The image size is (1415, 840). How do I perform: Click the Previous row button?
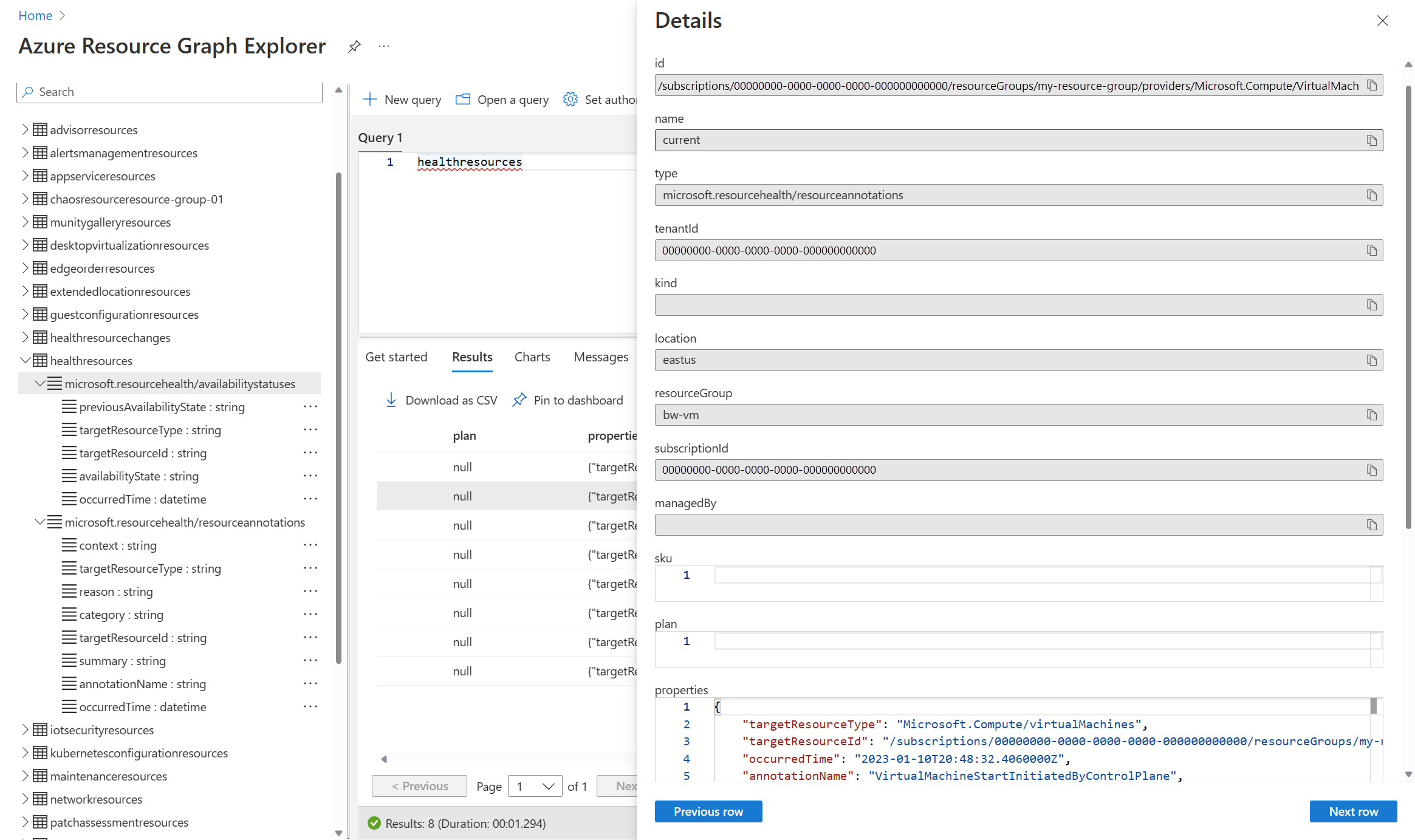(x=708, y=811)
